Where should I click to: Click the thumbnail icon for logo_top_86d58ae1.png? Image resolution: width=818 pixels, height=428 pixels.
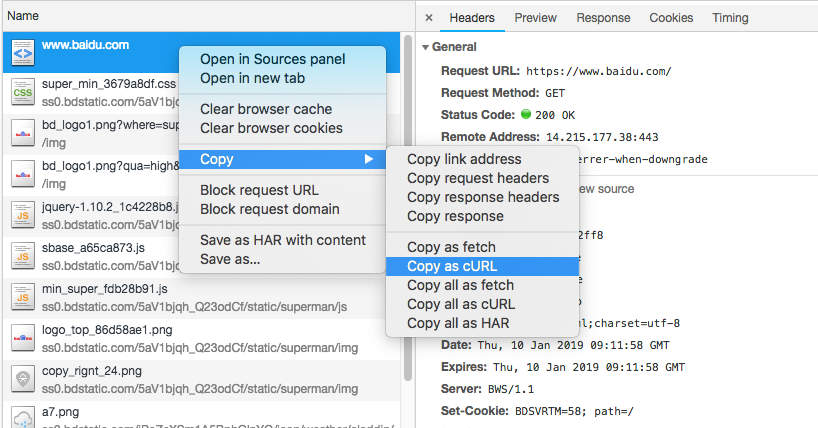[22, 338]
